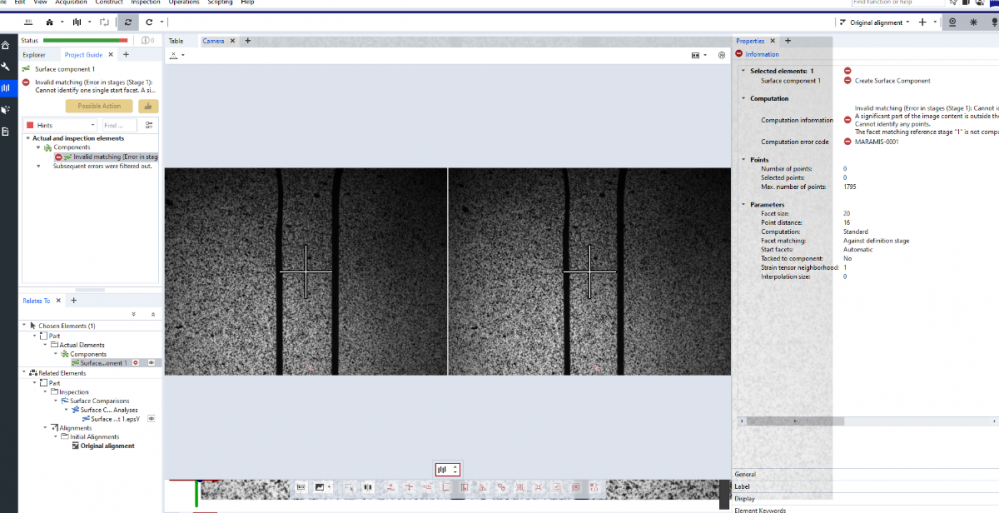Open the Original alignment dropdown
Viewport: 999px width, 513px height.
pyautogui.click(x=908, y=22)
